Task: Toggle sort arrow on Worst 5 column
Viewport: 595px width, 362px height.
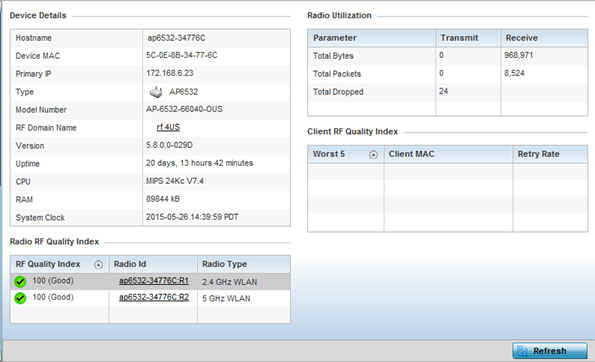Action: click(x=373, y=155)
